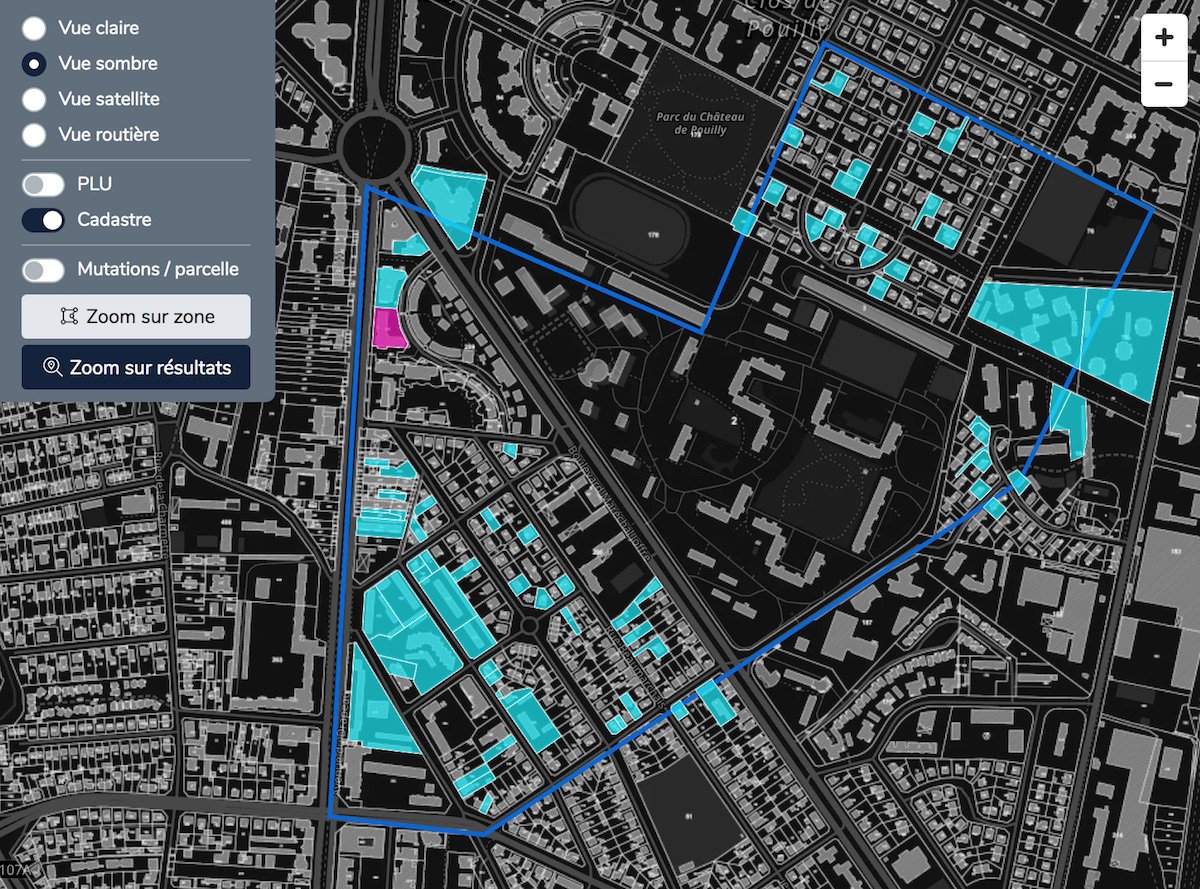This screenshot has width=1200, height=889.
Task: Switch to Vue satellite
Action: pyautogui.click(x=34, y=99)
